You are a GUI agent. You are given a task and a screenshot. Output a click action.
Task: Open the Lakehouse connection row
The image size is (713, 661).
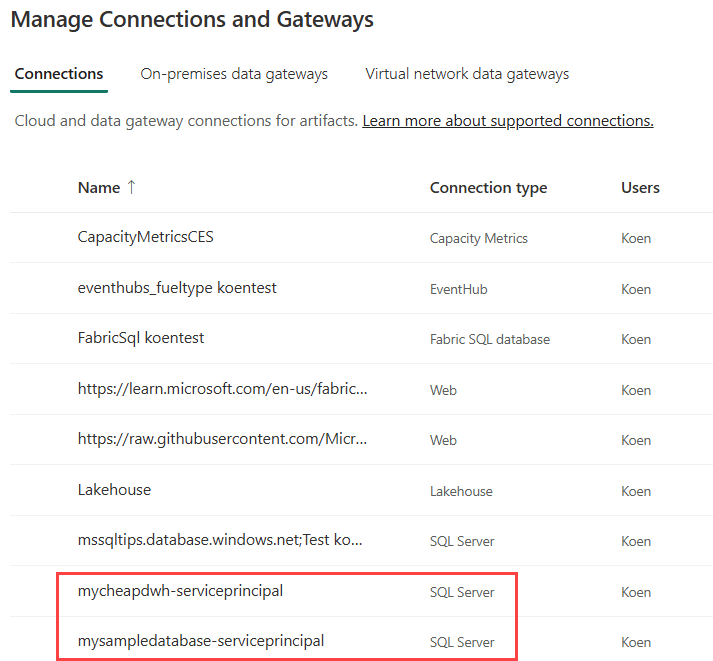point(114,490)
